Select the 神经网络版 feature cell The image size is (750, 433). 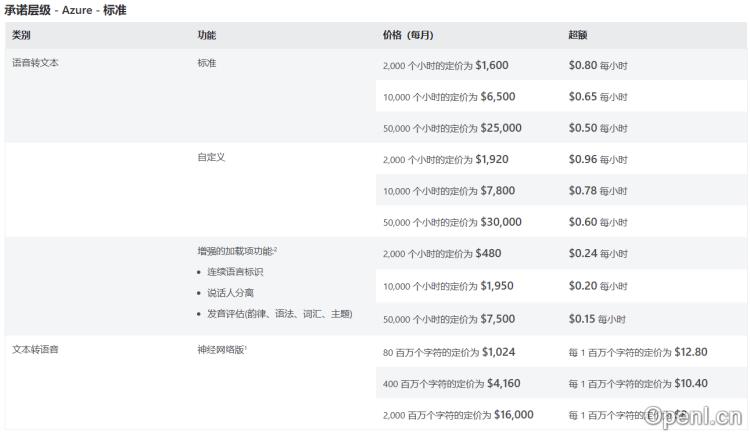click(x=222, y=349)
